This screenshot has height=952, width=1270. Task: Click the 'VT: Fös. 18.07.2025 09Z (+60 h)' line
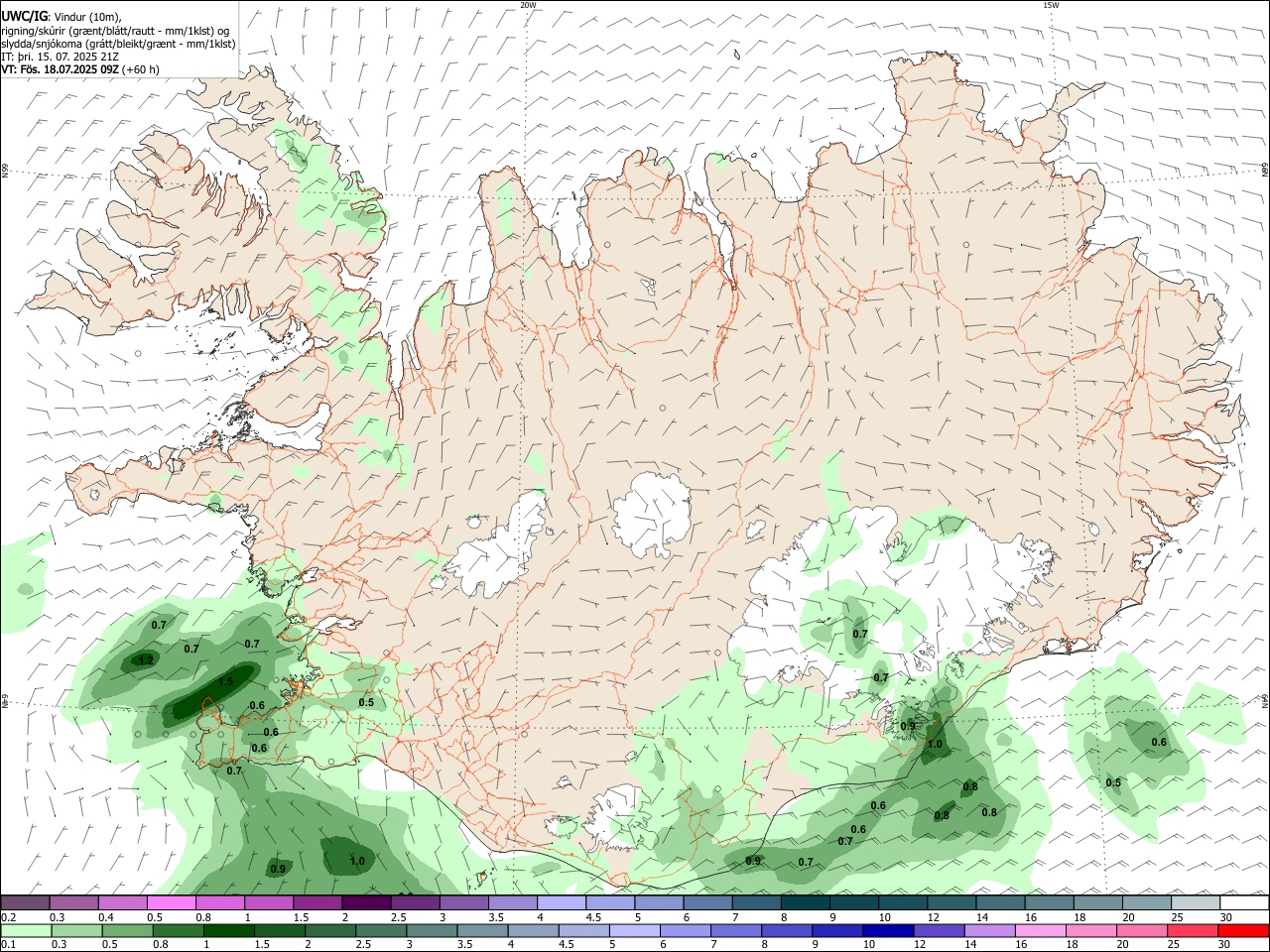(x=80, y=69)
